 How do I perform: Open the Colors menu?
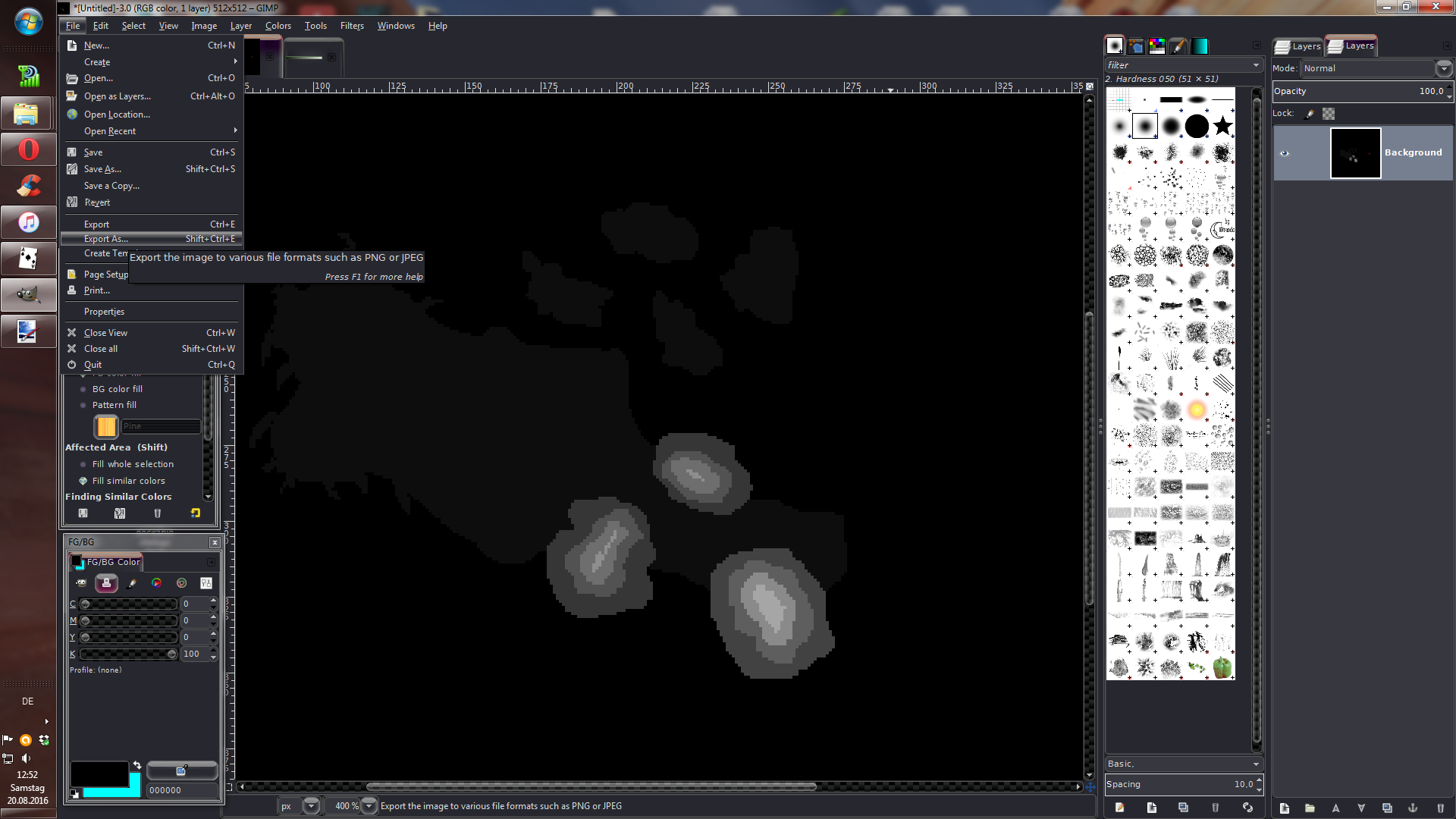pos(278,26)
